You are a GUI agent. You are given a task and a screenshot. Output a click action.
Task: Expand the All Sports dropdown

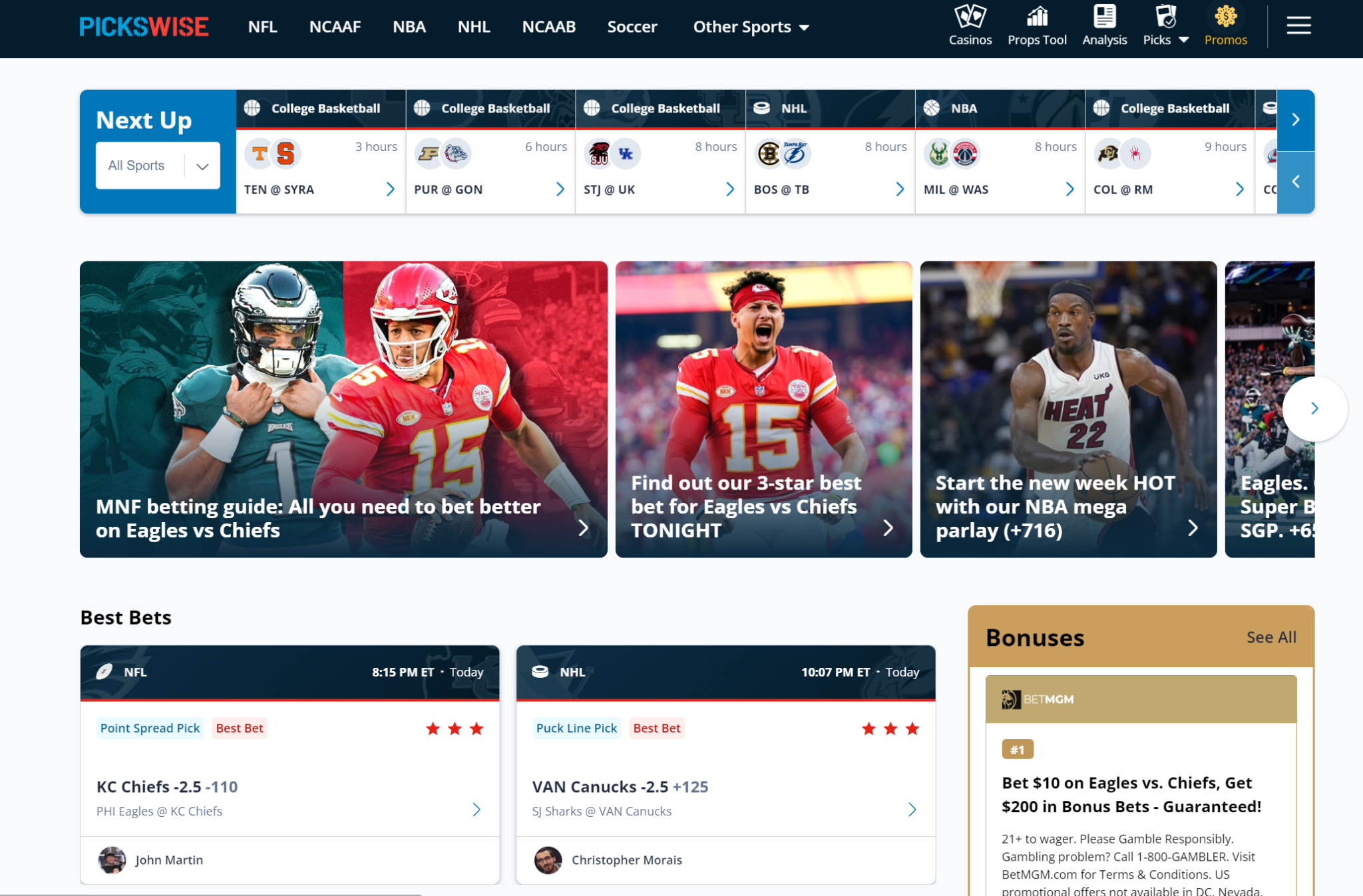tap(157, 165)
